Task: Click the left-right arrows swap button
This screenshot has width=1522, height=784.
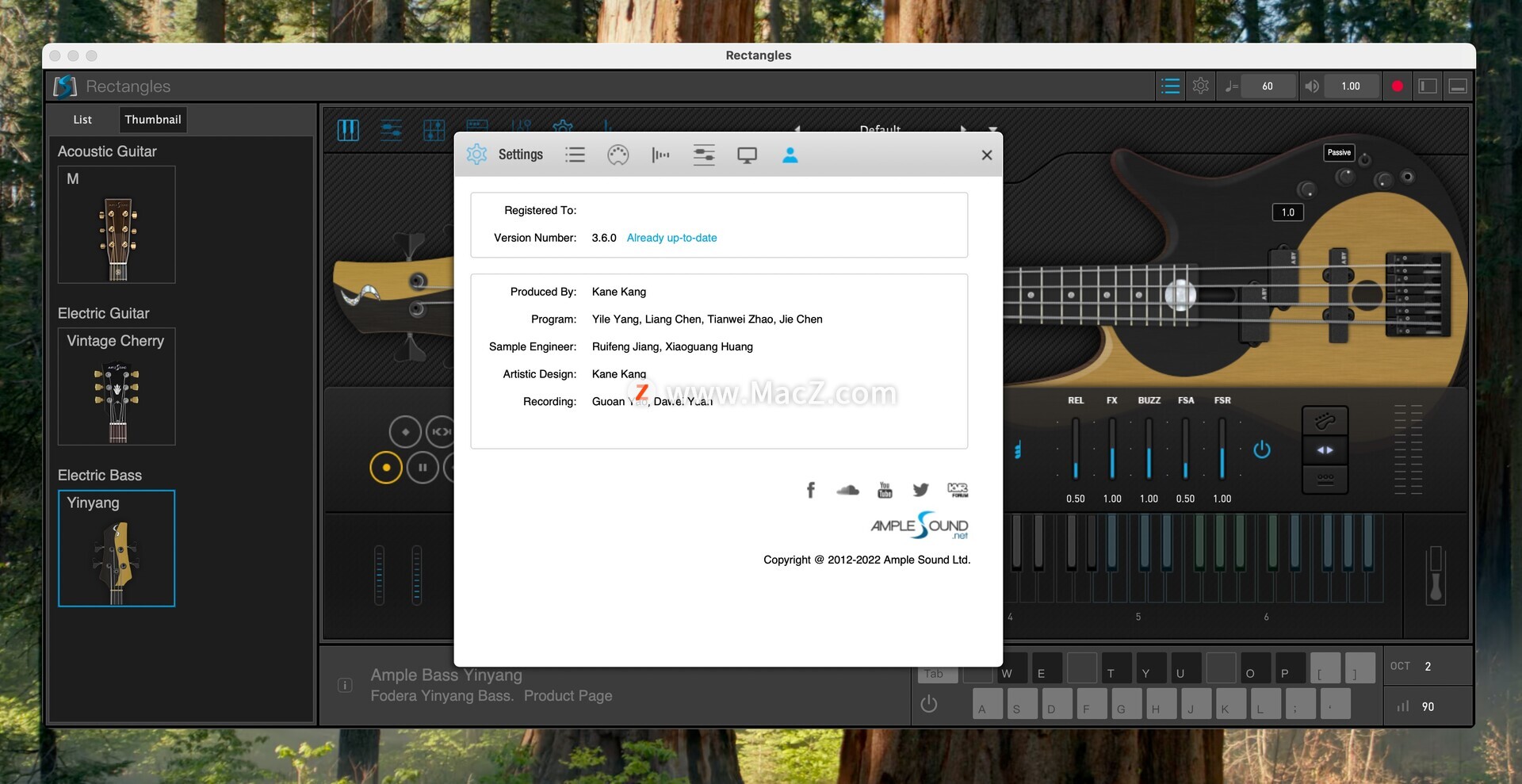Action: 1325,450
